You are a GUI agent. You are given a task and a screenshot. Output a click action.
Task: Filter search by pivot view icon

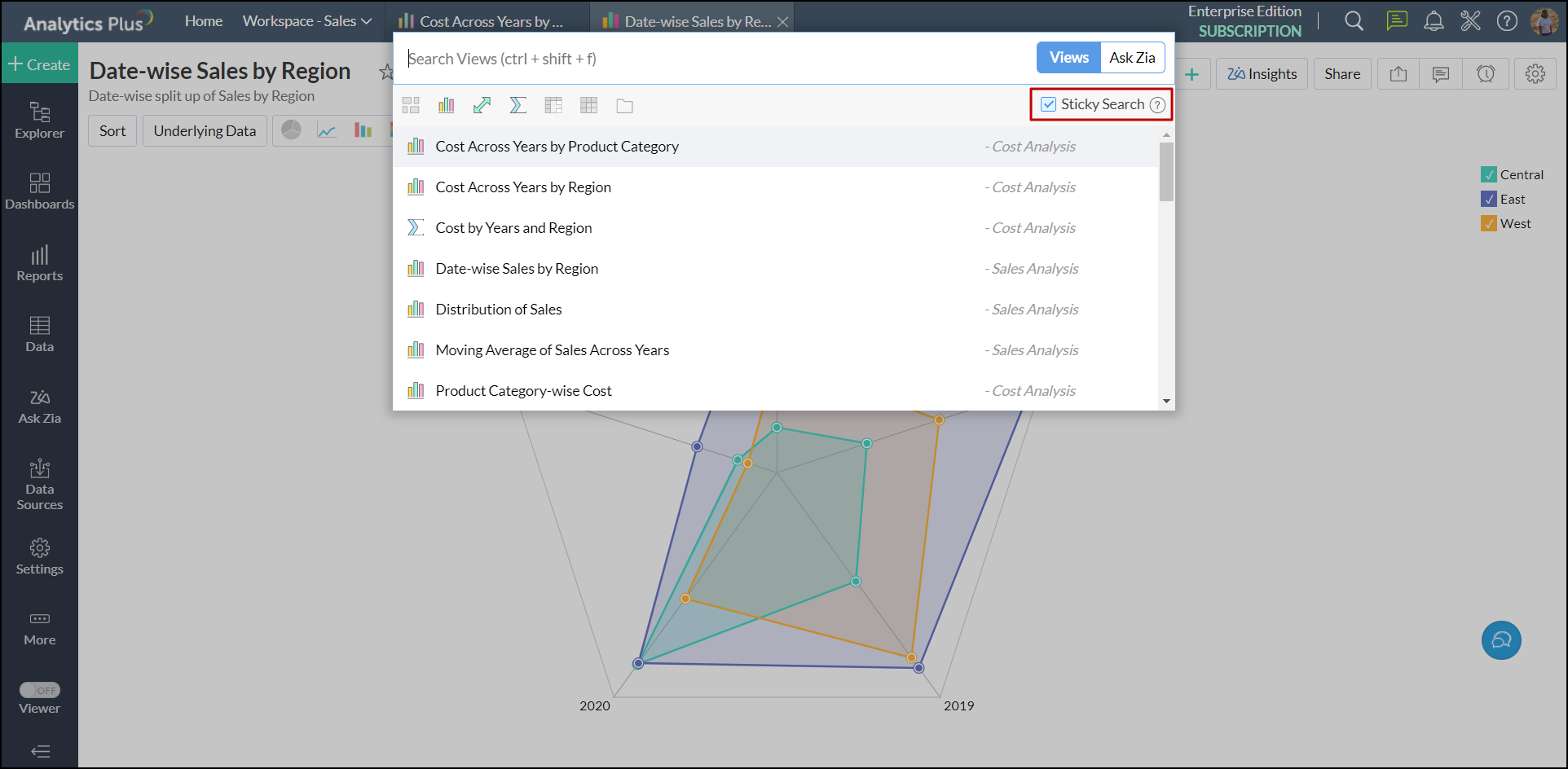[553, 105]
